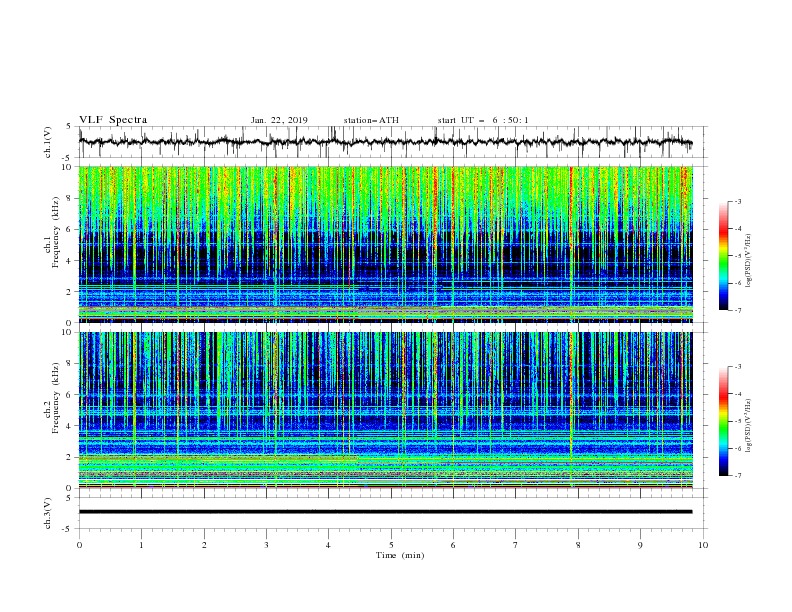Click the time axis tick label "6"
792x612 pixels.
pos(453,545)
